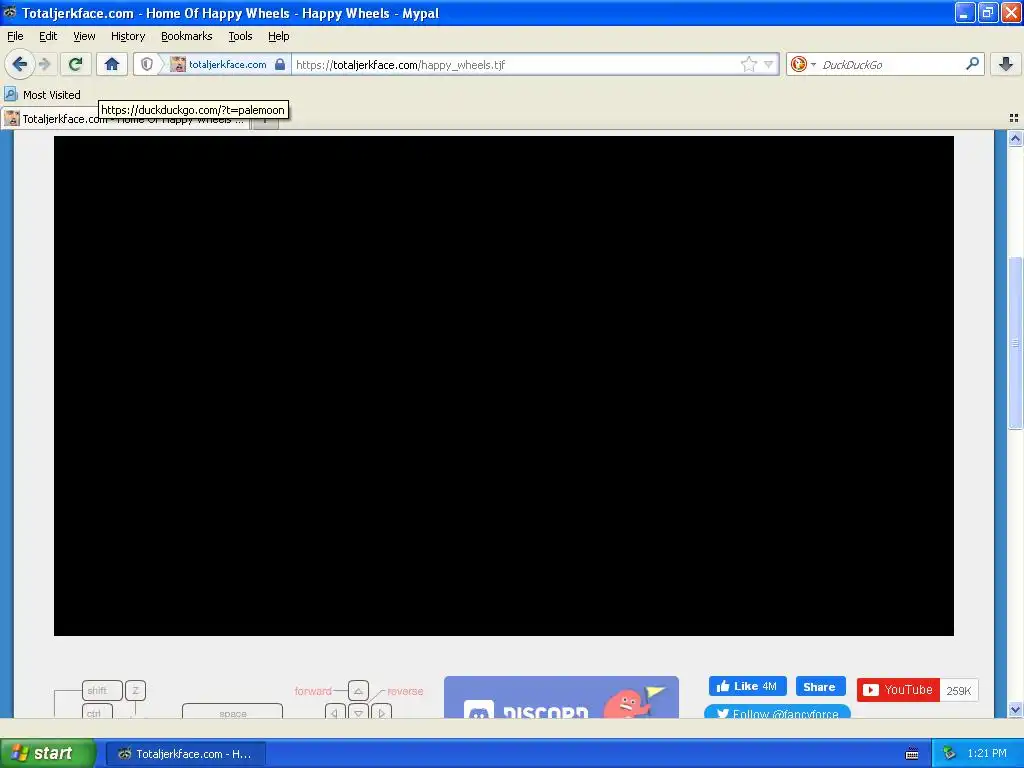Click inside the DuckDuckGo search field
The image size is (1024, 768).
pos(891,64)
